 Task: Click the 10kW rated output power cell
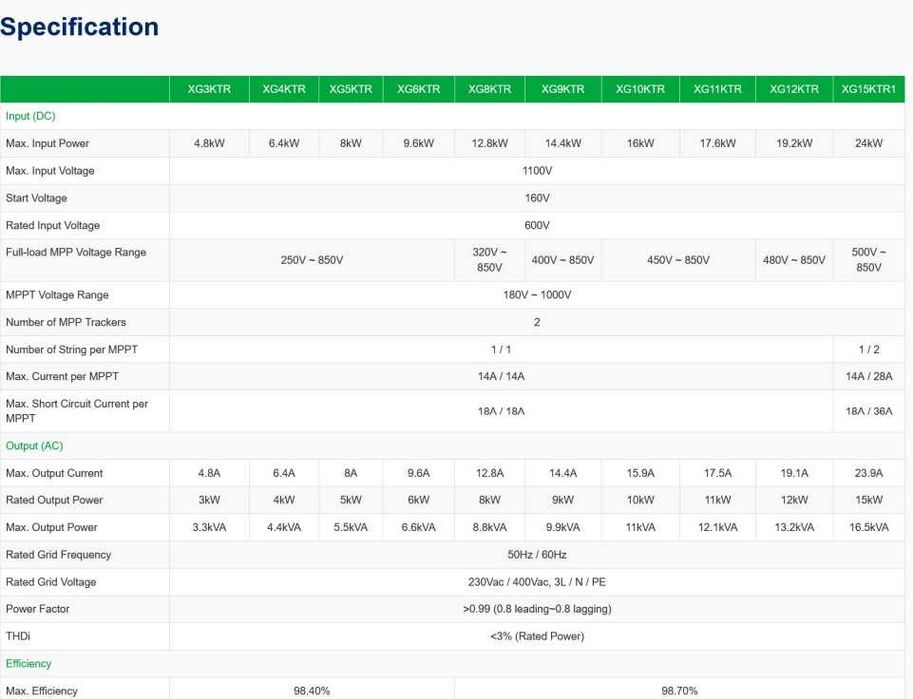(640, 500)
